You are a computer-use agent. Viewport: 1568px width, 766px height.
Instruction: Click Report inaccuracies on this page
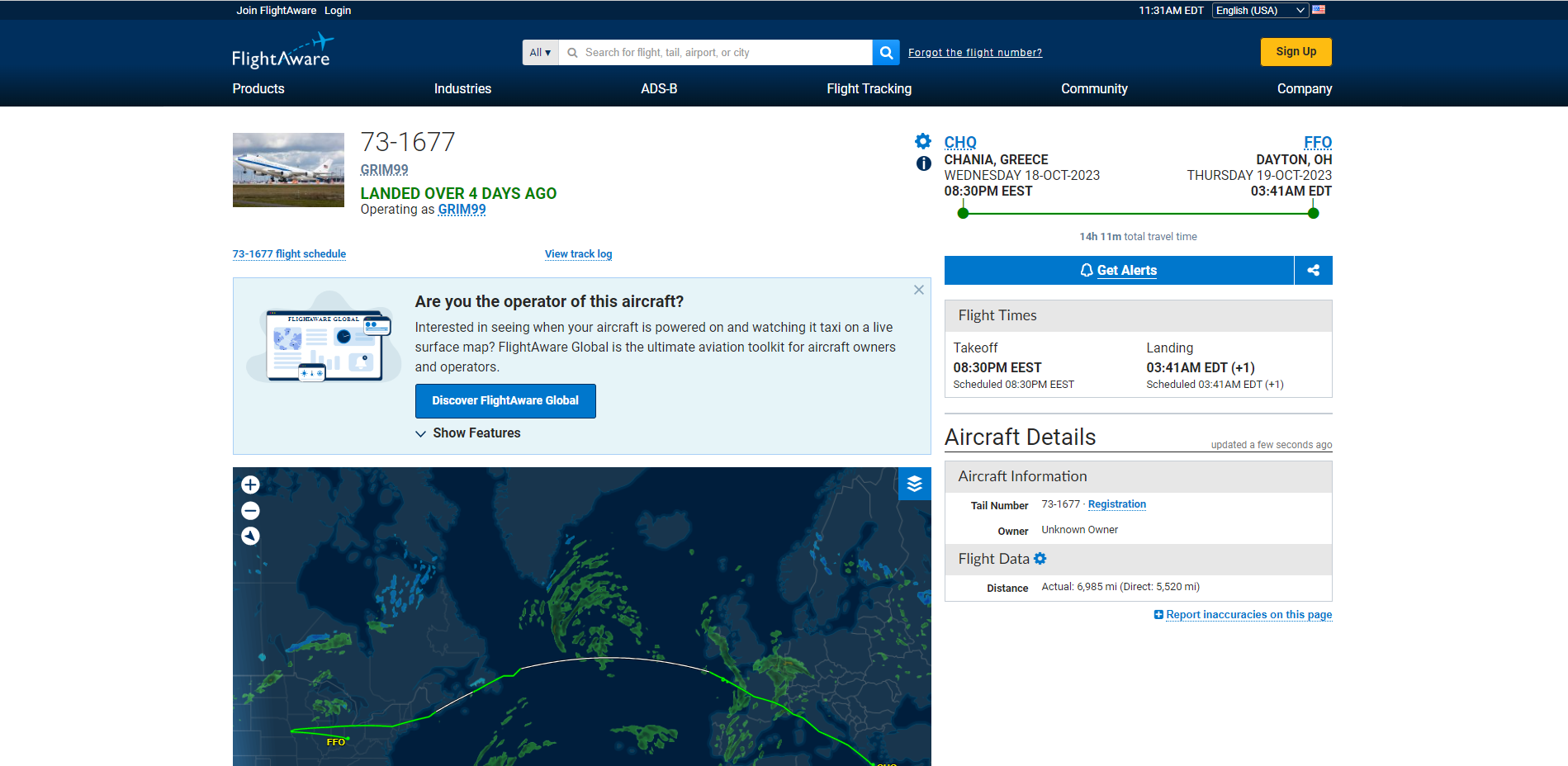tap(1249, 615)
